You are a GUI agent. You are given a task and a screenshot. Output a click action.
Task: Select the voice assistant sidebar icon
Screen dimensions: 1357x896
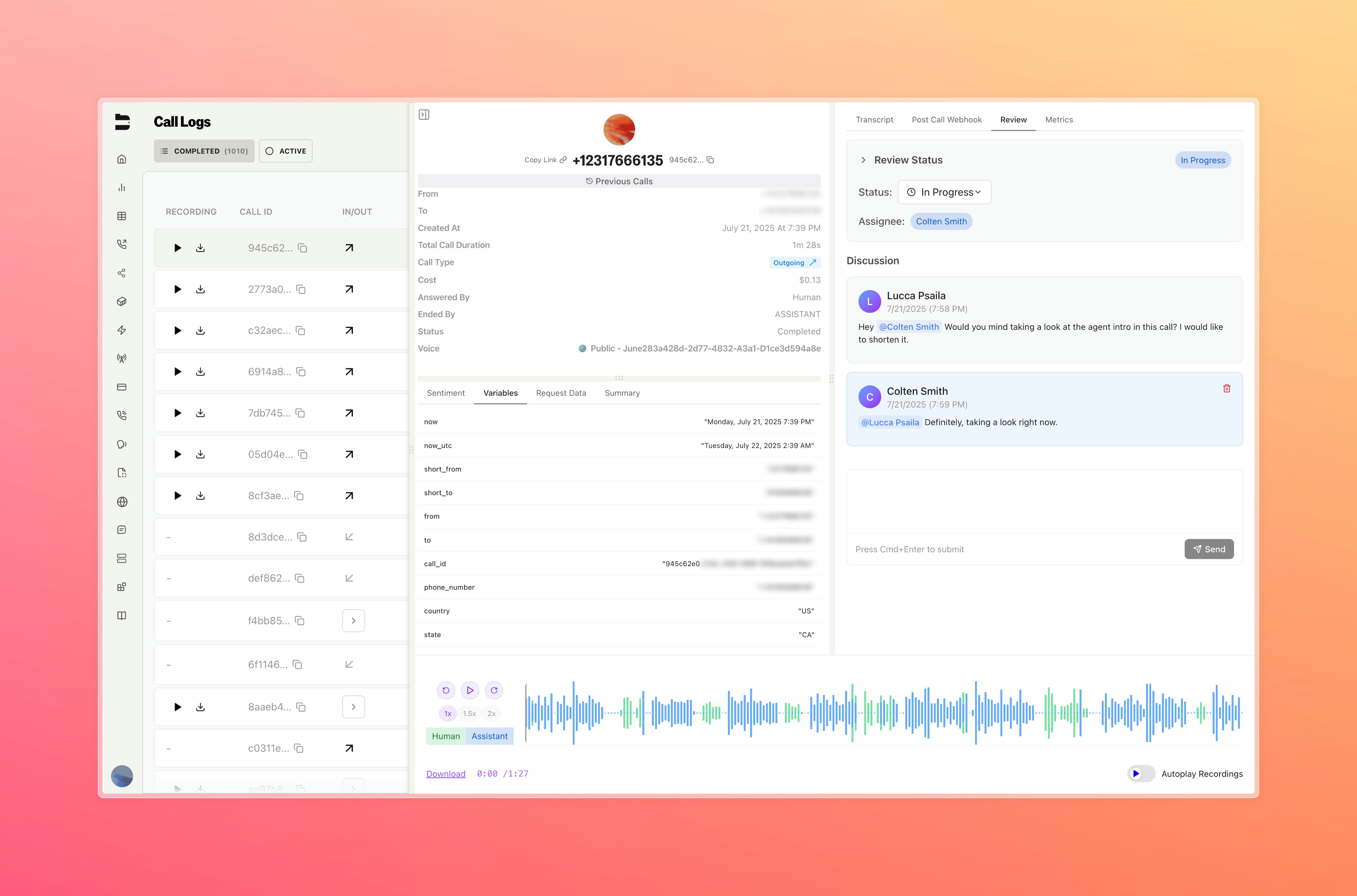122,444
